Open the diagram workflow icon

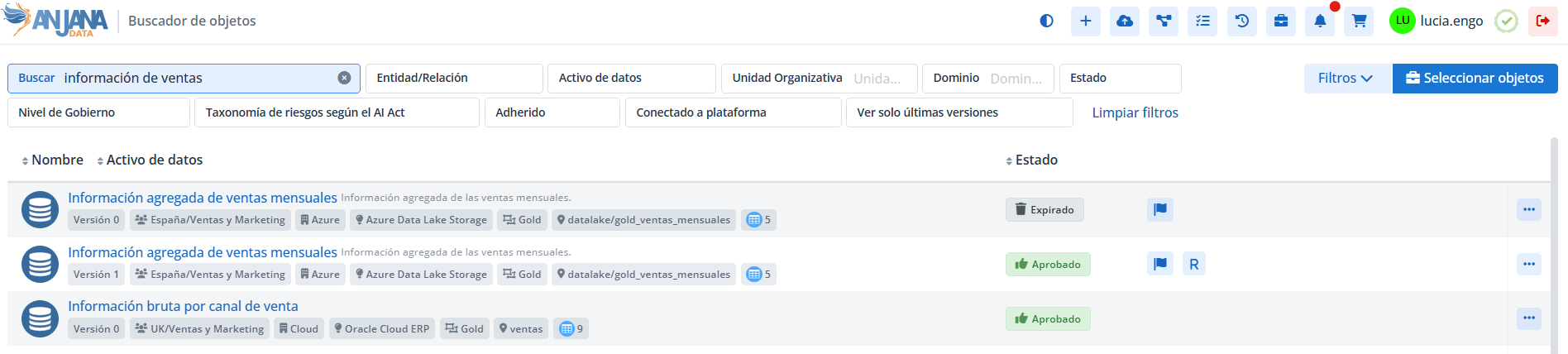[x=1164, y=21]
